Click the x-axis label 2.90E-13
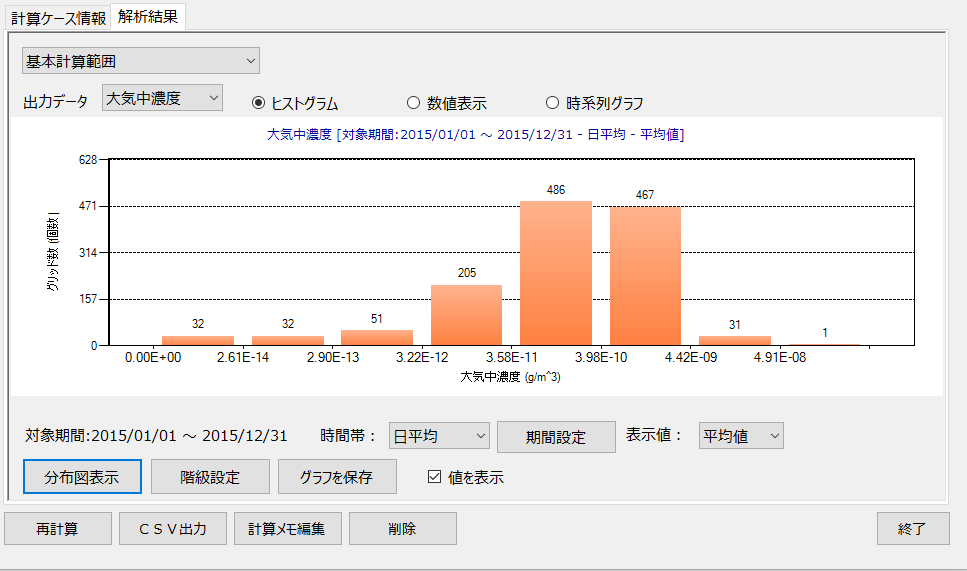The height and width of the screenshot is (571, 967). click(x=332, y=358)
